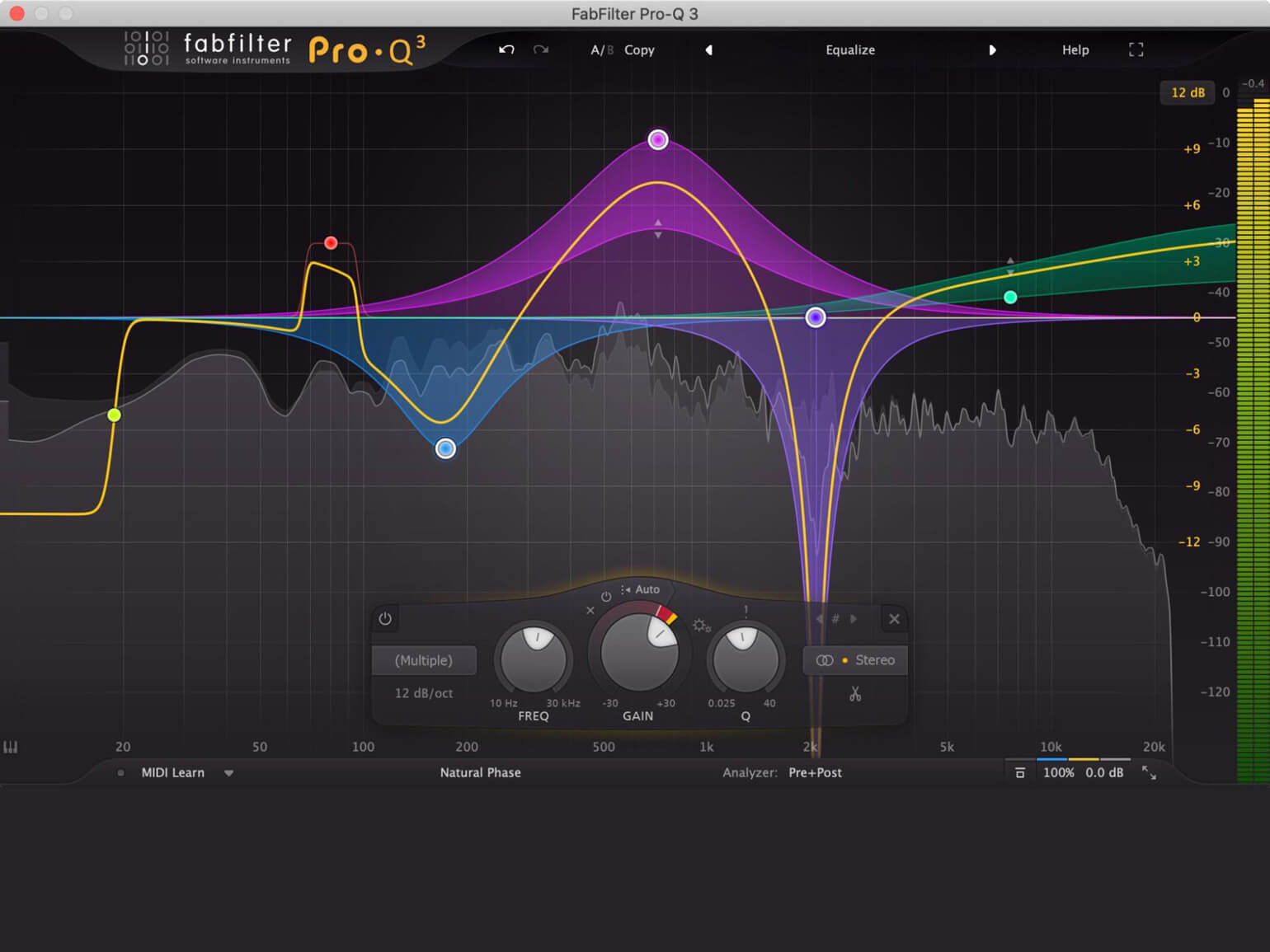1270x952 pixels.
Task: Toggle MIDI Learn
Action: 172,772
